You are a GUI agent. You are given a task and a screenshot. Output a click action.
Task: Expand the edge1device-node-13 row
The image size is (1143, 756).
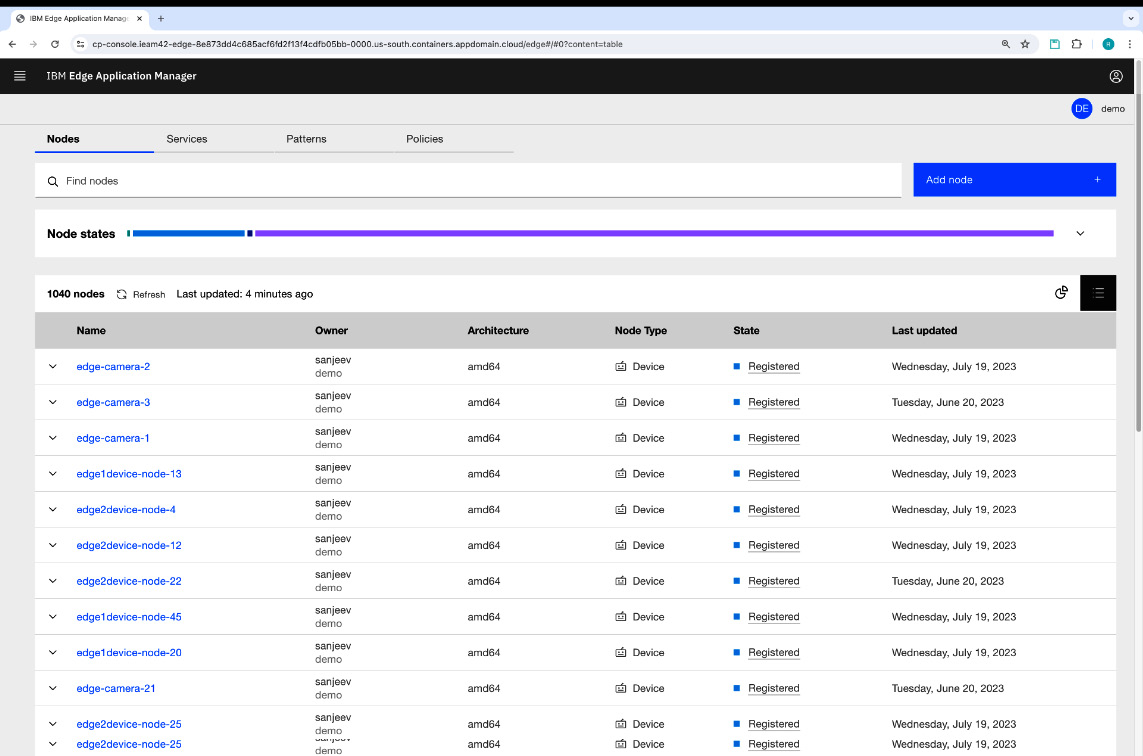pos(52,474)
